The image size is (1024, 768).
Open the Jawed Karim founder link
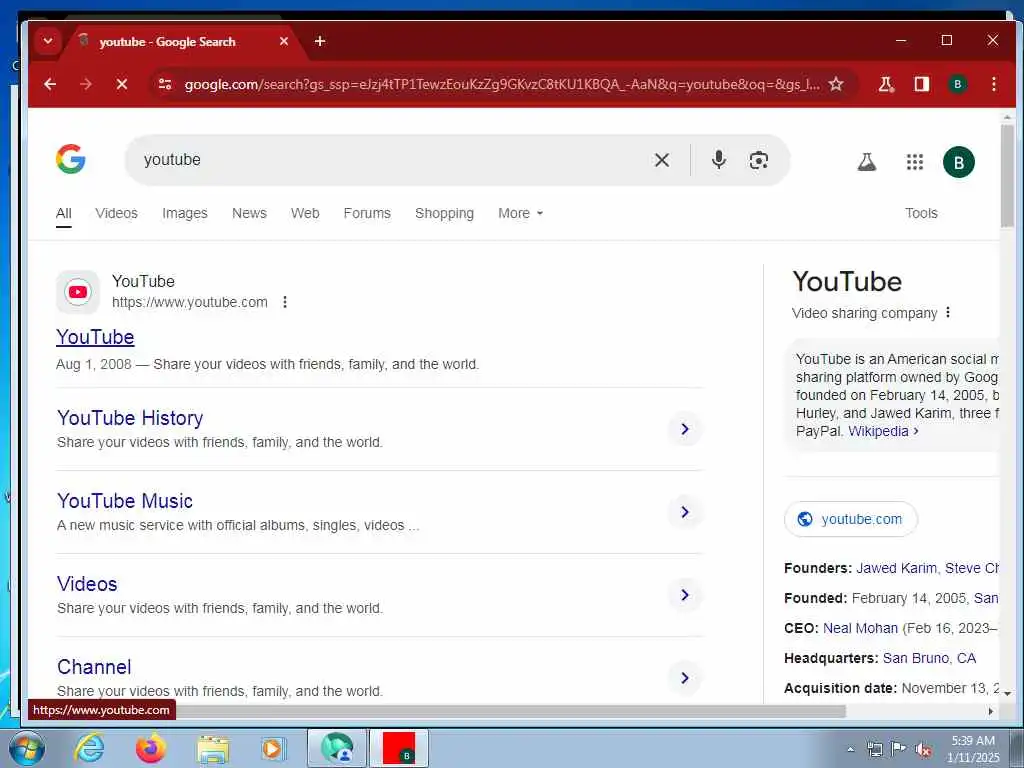pyautogui.click(x=896, y=568)
